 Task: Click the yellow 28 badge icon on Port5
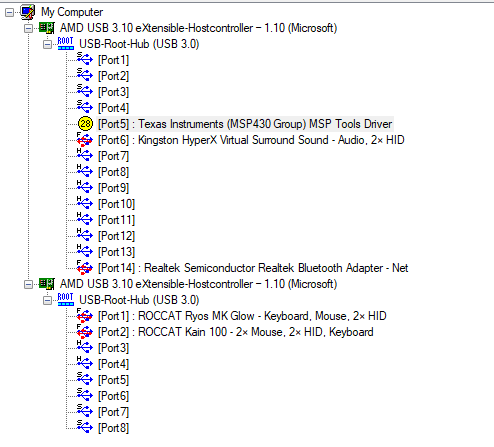point(85,124)
